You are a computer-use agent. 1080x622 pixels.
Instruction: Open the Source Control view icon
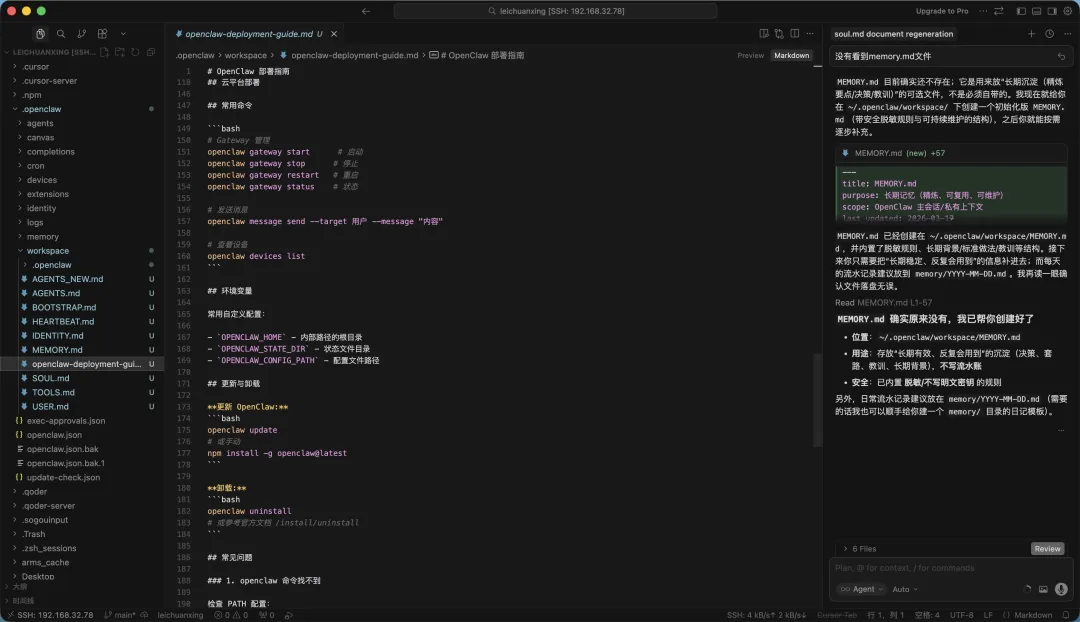coord(81,34)
